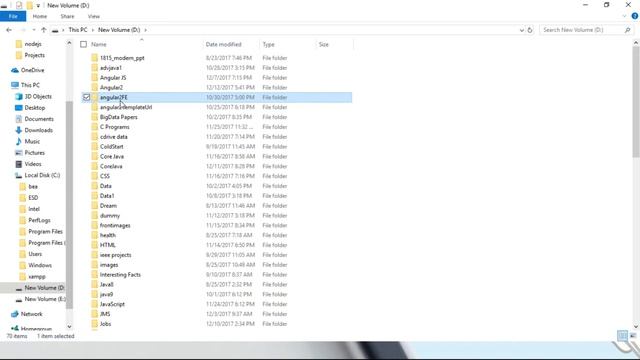The width and height of the screenshot is (640, 360).
Task: Open the Home ribbon tab
Action: coord(40,16)
